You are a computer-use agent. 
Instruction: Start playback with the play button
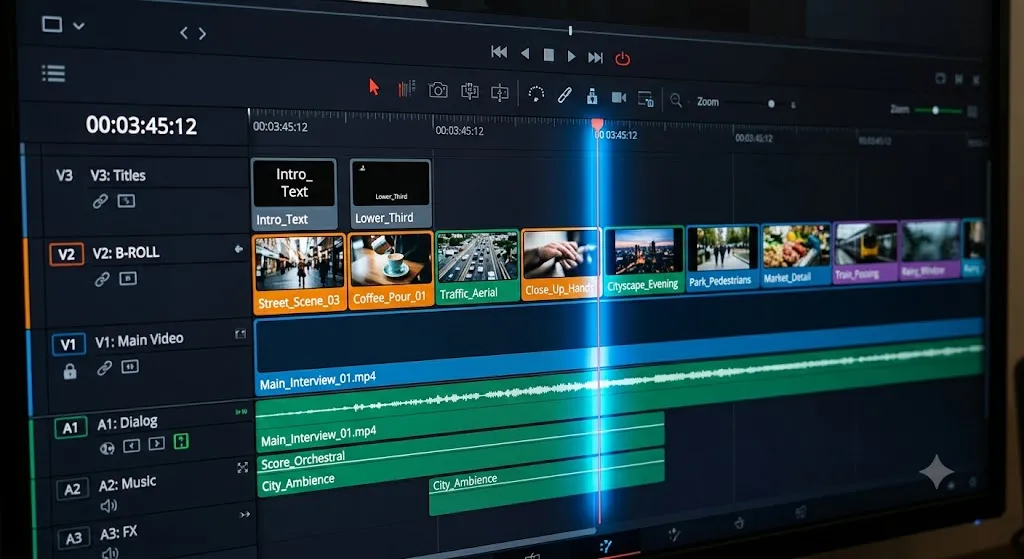(571, 56)
